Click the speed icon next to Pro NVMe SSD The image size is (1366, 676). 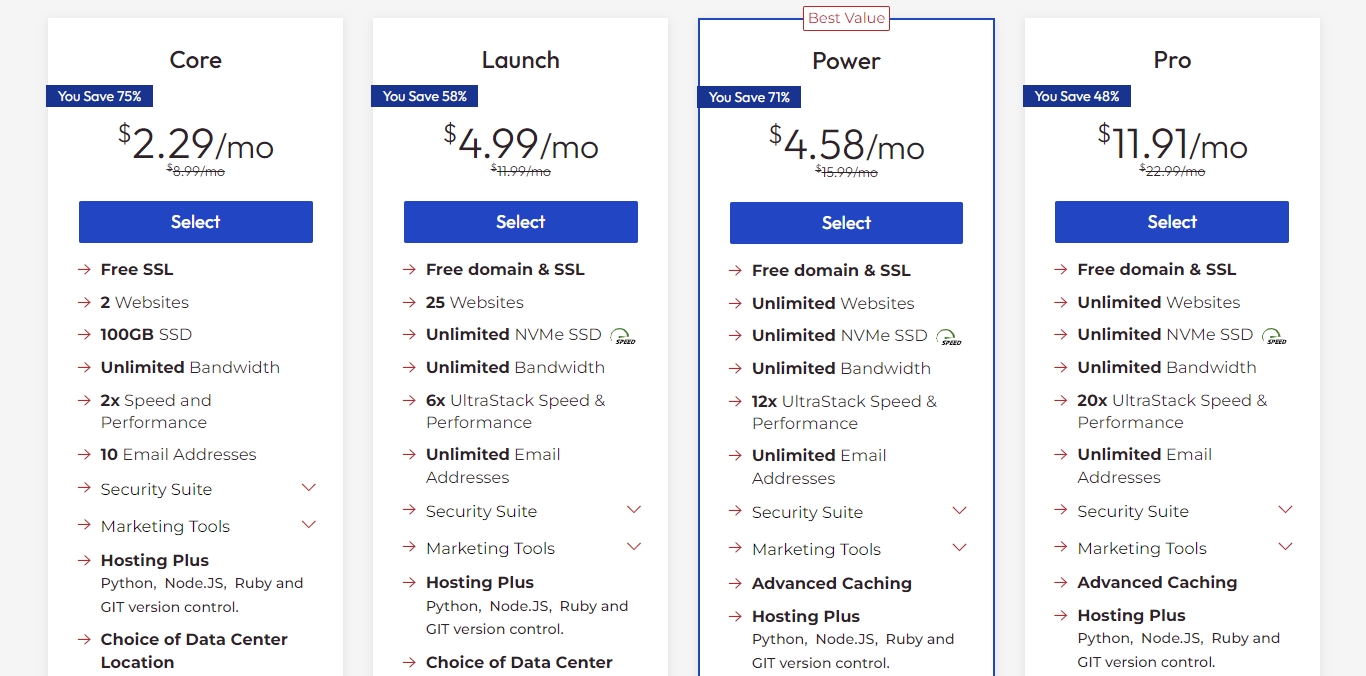[1274, 336]
